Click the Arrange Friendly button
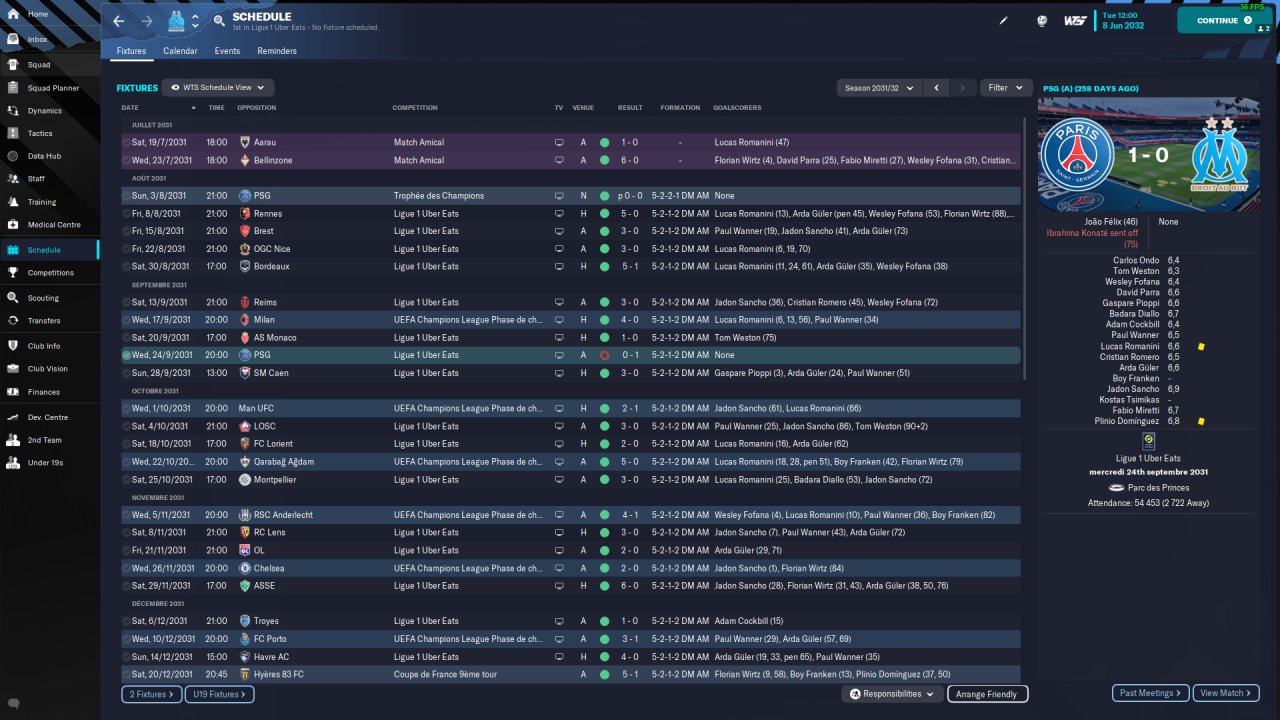This screenshot has height=720, width=1280. pos(987,694)
